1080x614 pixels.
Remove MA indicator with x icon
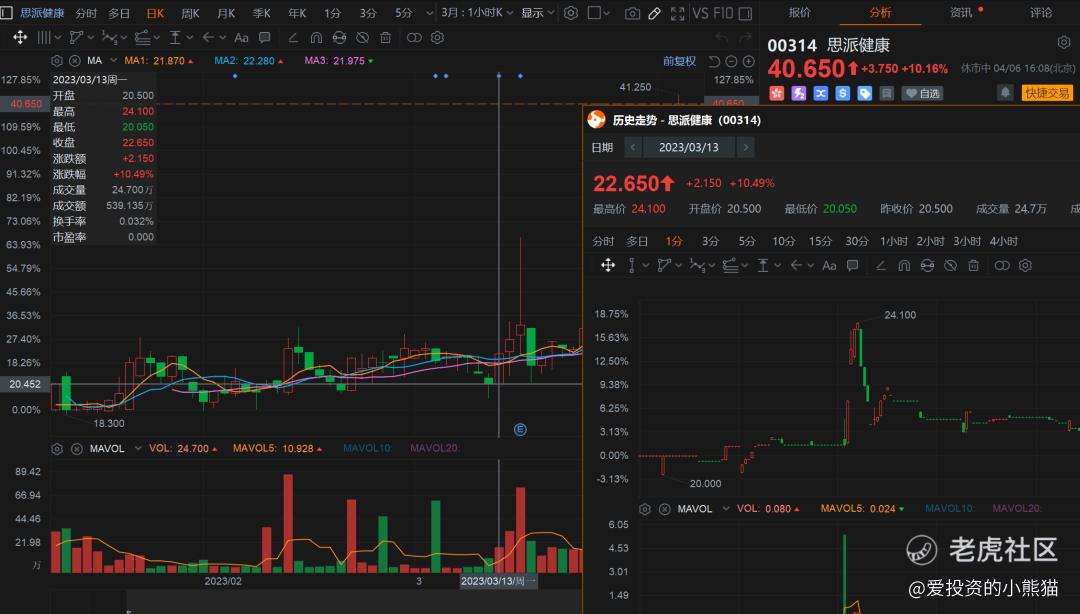75,61
